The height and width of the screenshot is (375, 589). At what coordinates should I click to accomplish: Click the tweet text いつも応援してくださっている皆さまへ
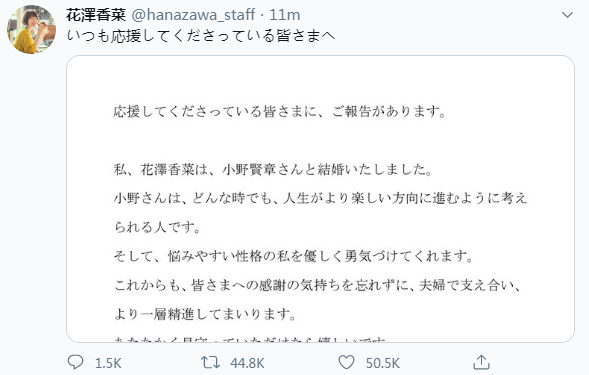pyautogui.click(x=201, y=36)
